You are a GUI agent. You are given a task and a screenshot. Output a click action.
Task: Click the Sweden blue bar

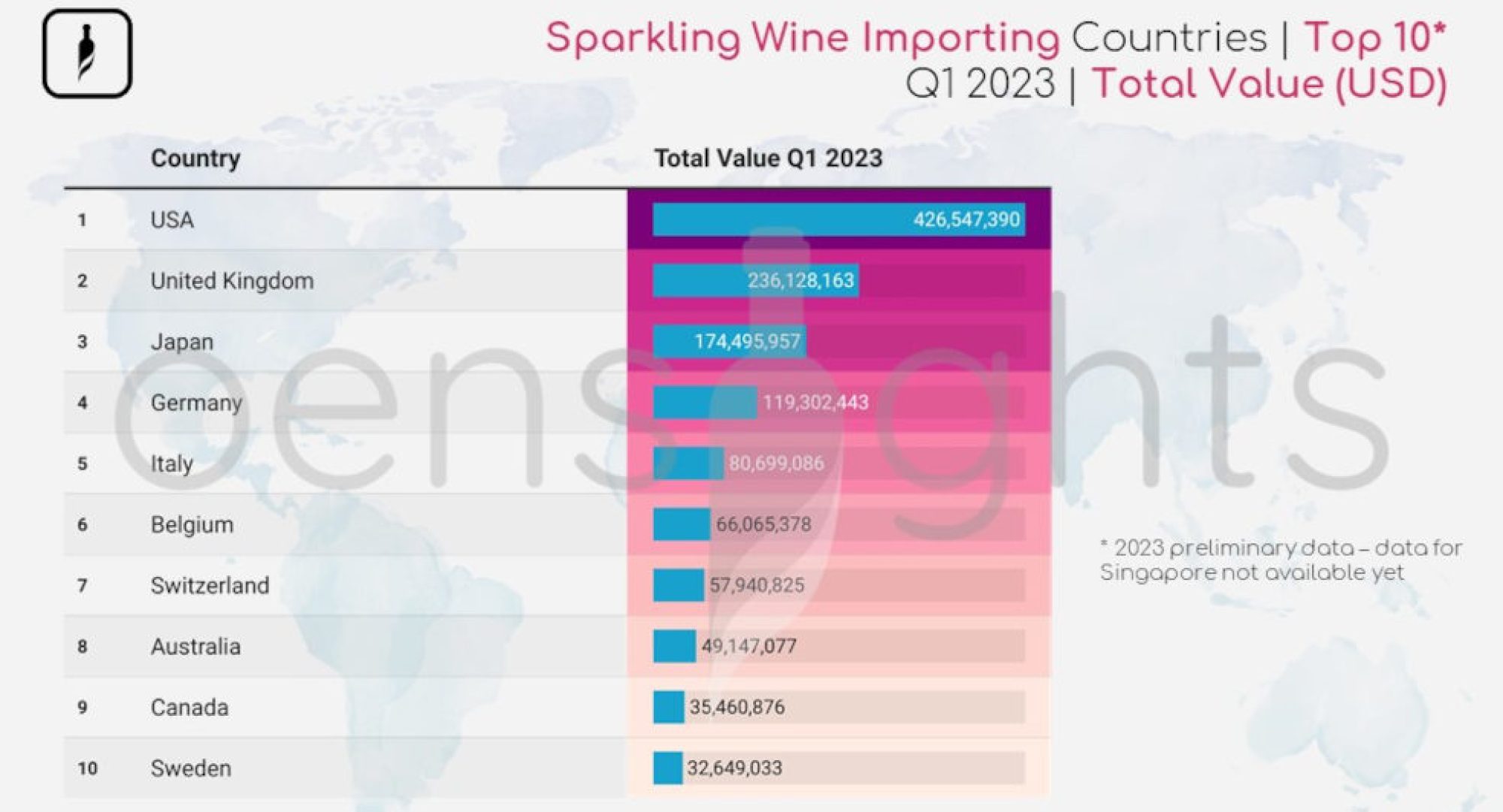pyautogui.click(x=667, y=768)
